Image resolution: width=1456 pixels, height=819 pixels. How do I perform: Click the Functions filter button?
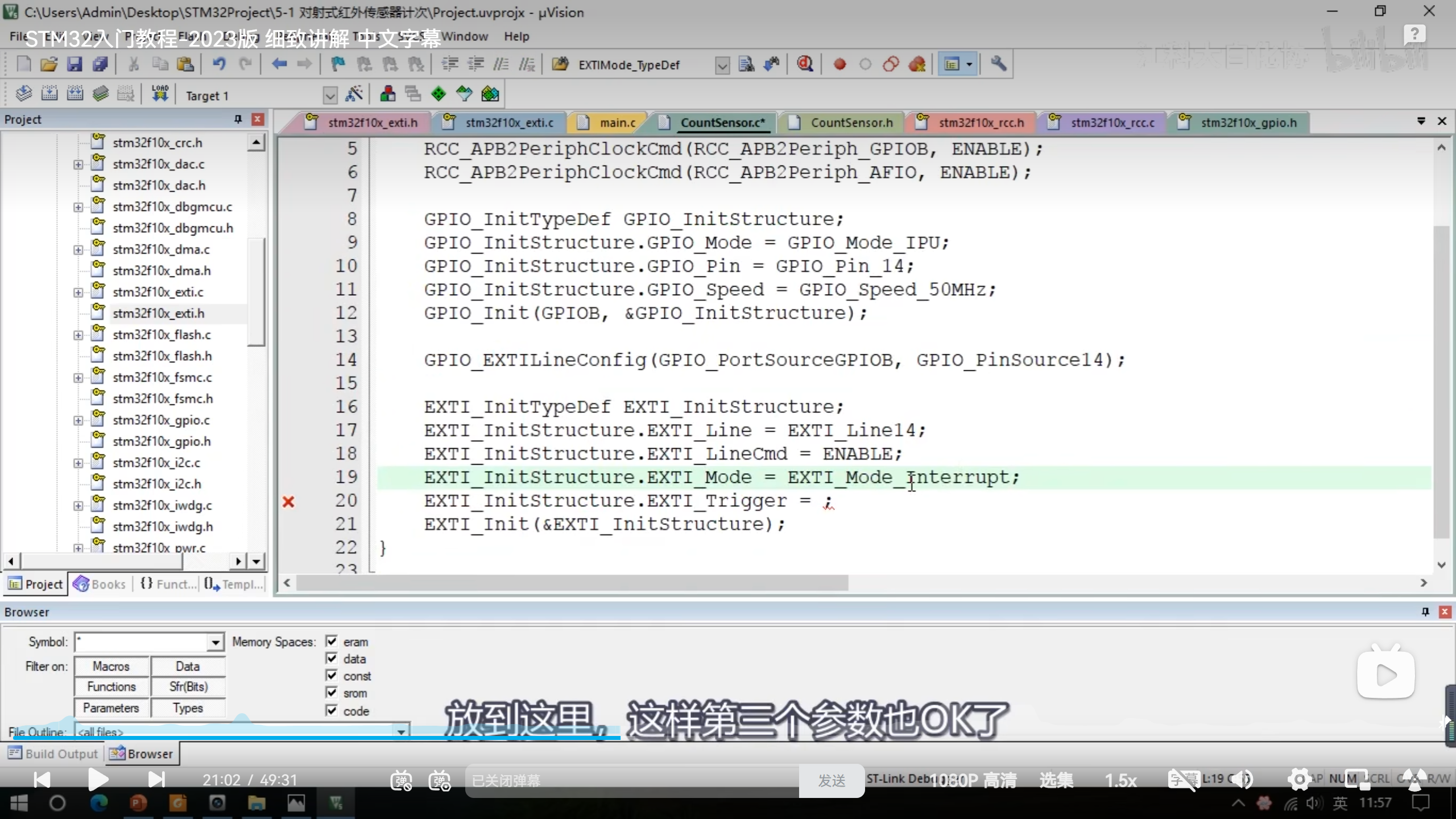click(111, 687)
